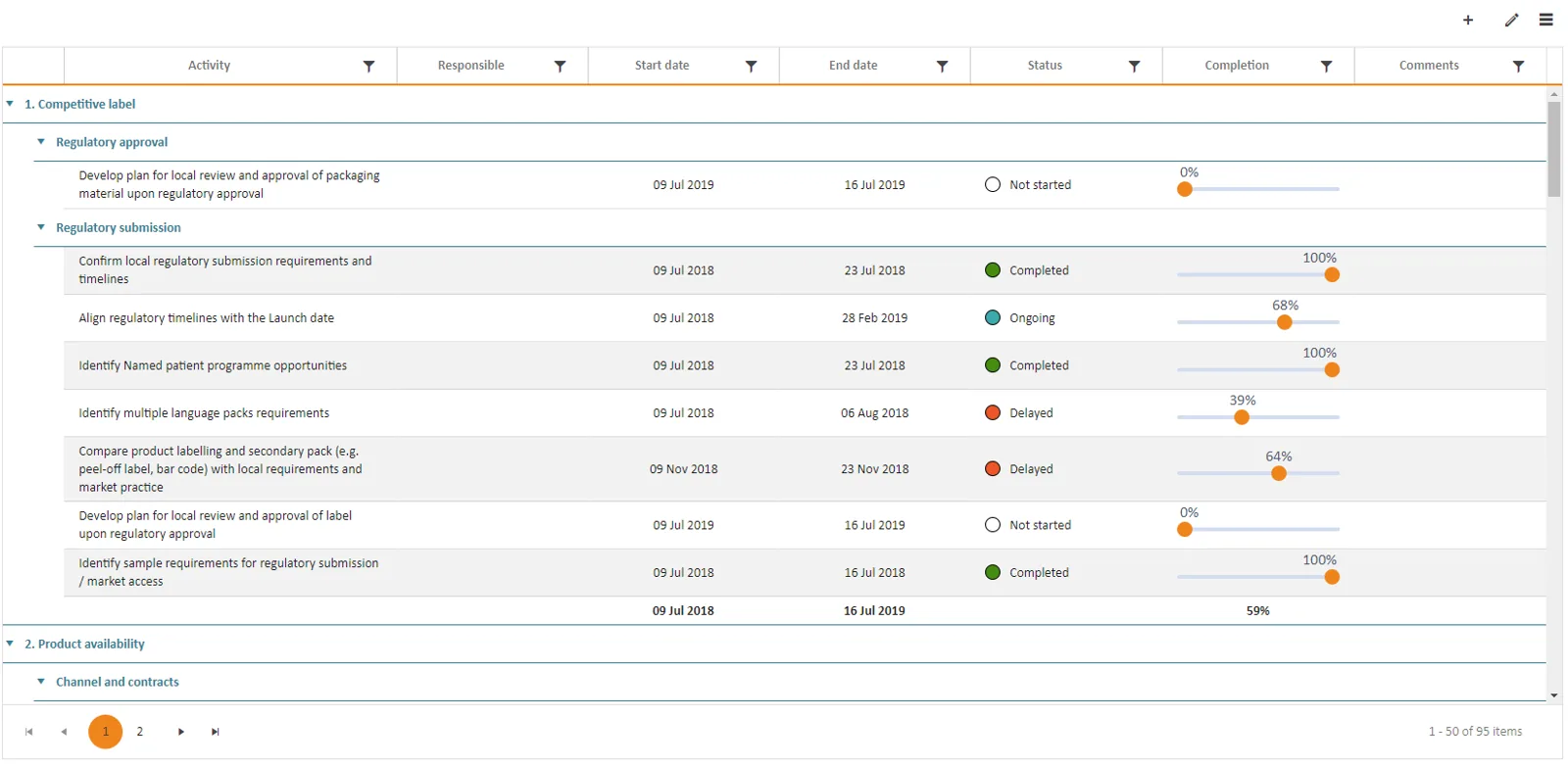This screenshot has height=766, width=1568.
Task: Collapse the 1. Competitive label group
Action: (x=10, y=103)
